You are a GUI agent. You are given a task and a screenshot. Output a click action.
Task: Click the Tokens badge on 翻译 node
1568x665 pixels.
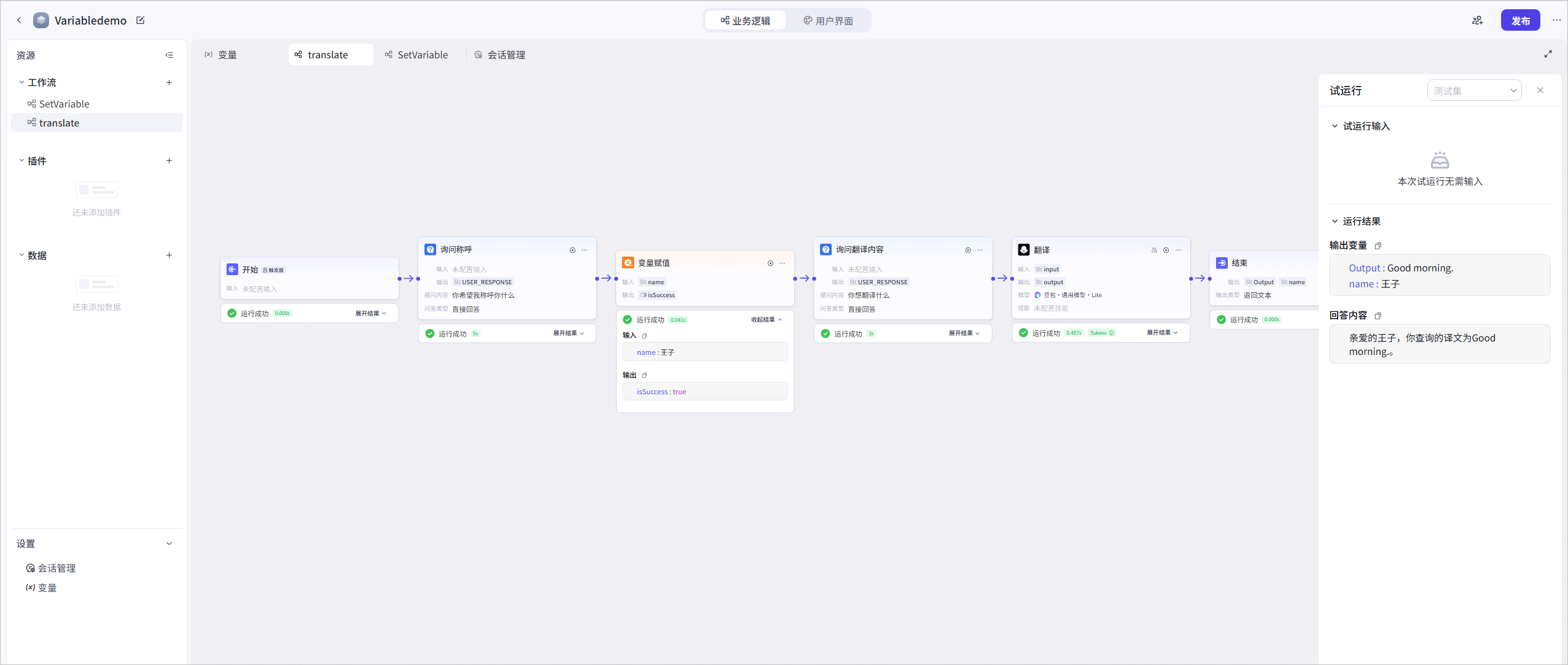click(x=1102, y=333)
